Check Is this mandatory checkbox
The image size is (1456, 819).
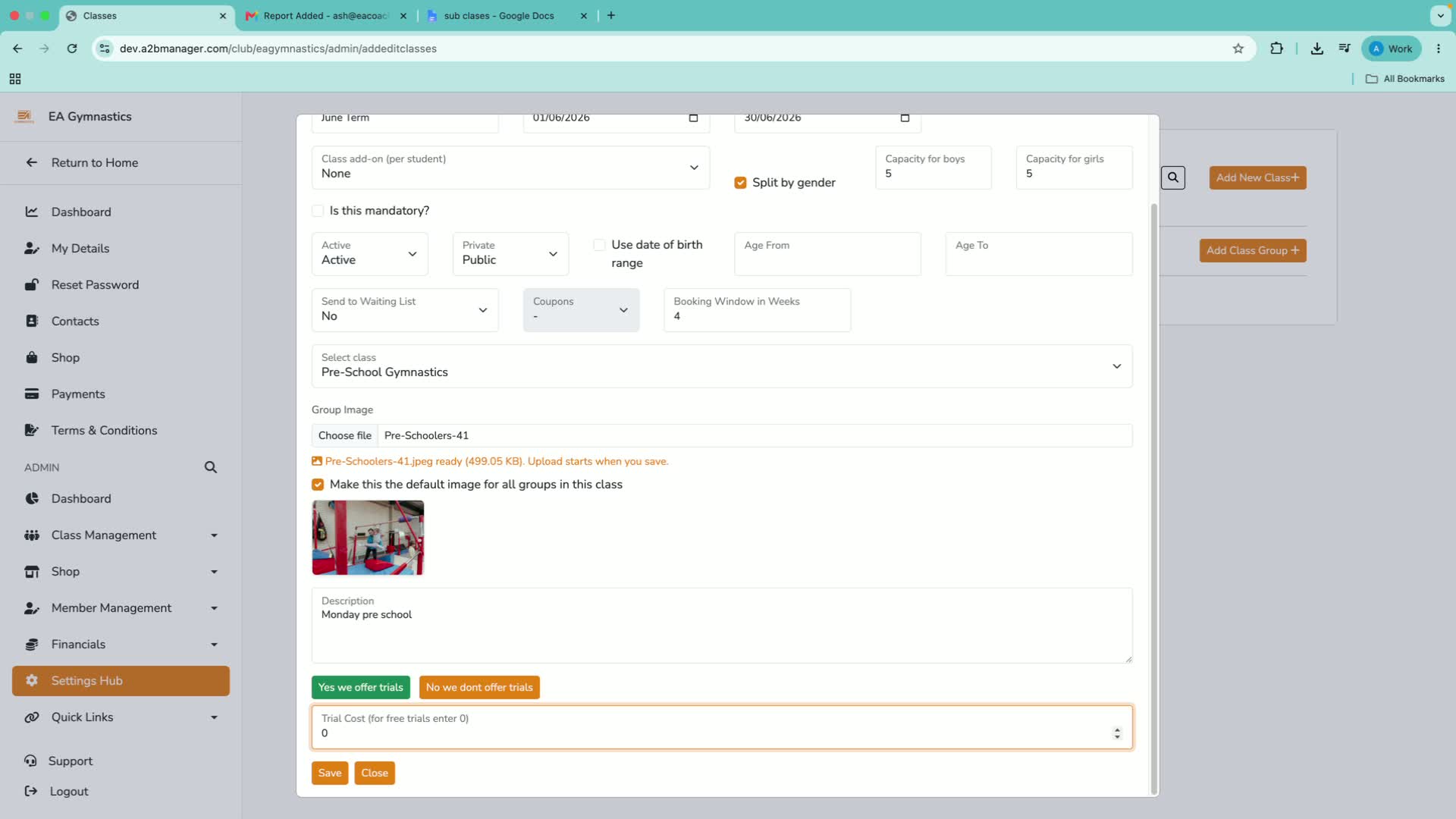point(318,211)
